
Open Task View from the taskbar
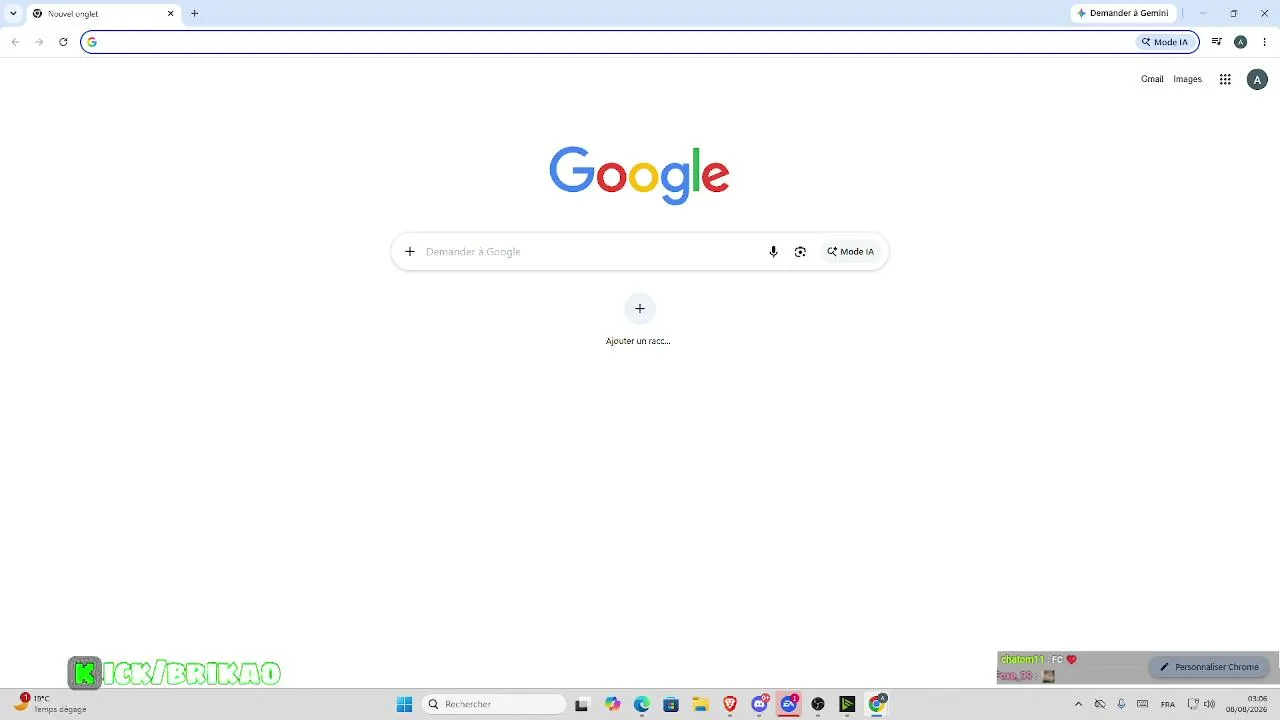coord(581,705)
